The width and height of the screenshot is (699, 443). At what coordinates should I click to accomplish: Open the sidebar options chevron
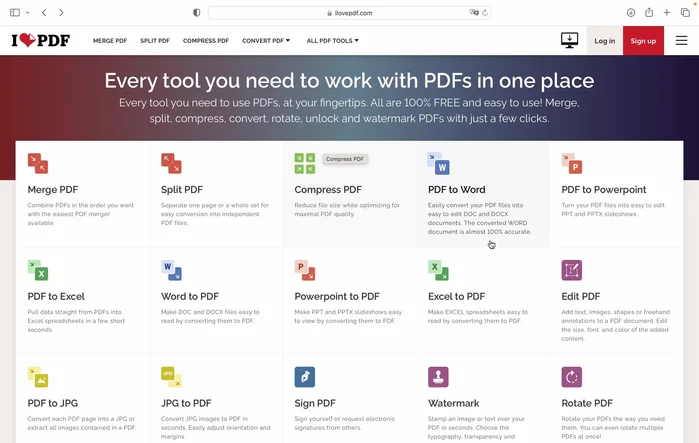click(28, 12)
